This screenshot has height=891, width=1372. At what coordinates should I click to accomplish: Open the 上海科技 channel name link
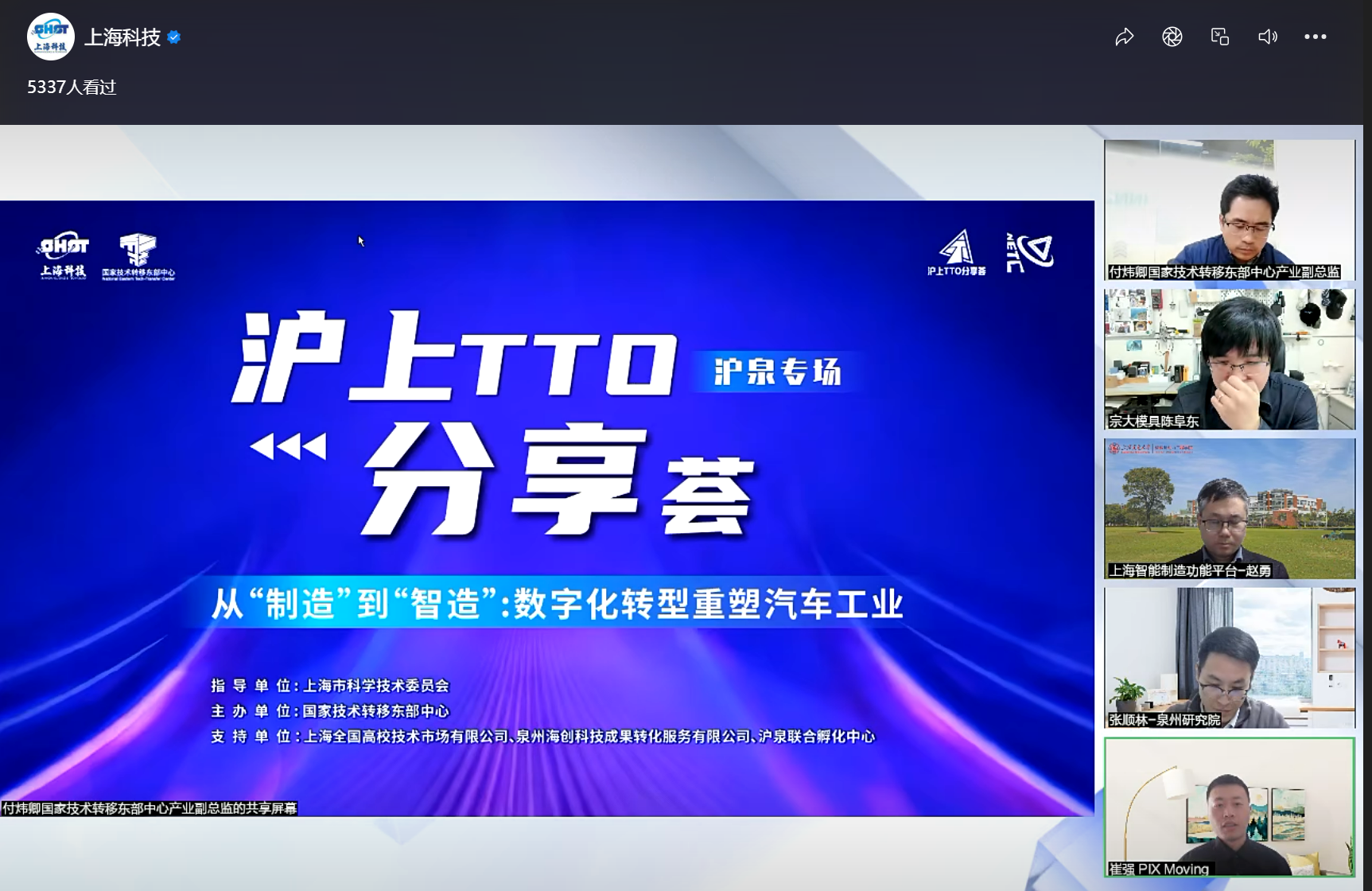coord(122,37)
